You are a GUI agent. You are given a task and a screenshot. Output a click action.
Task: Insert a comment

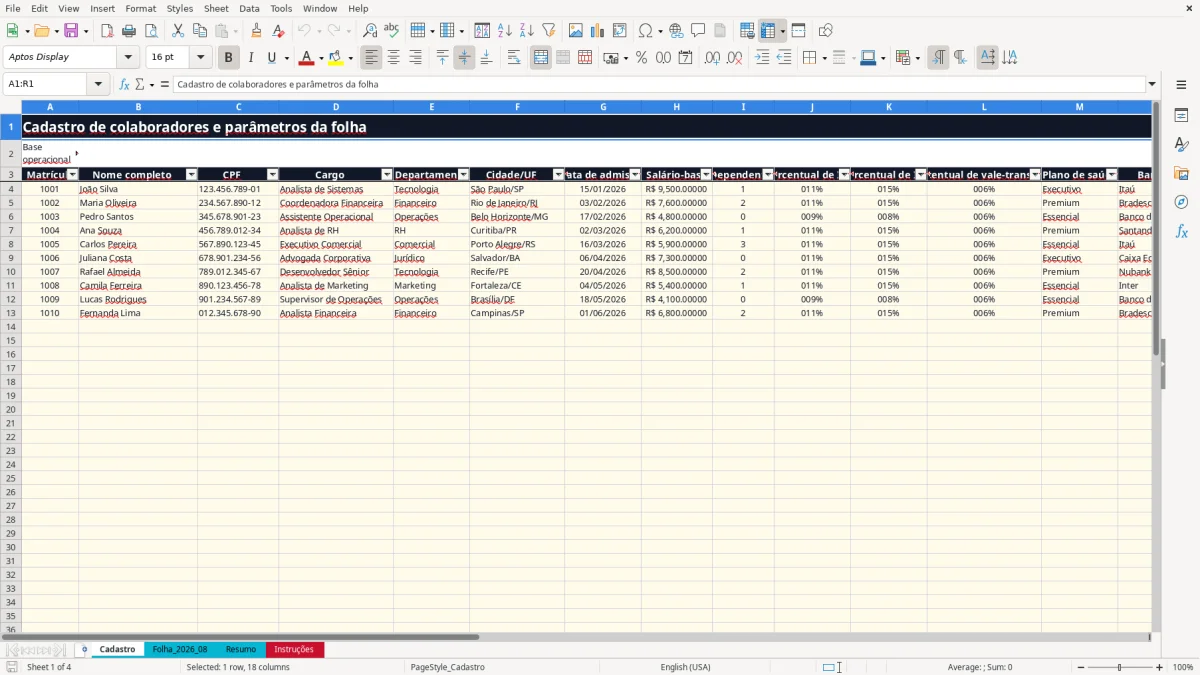[698, 31]
